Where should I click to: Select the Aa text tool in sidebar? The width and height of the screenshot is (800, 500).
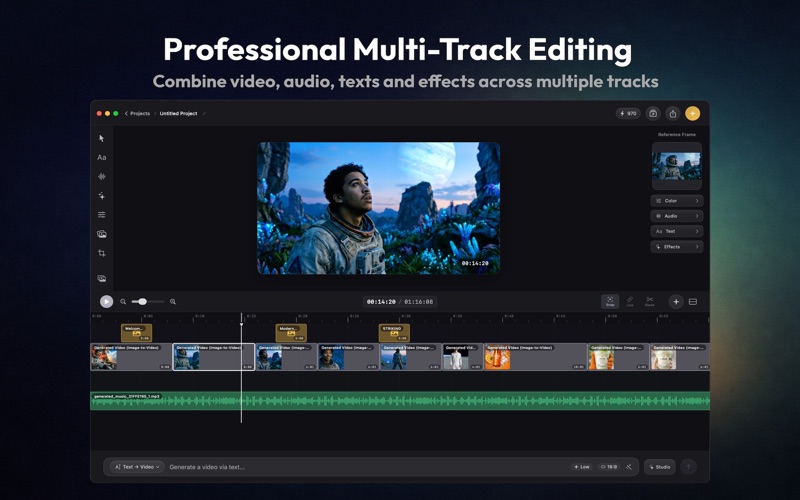[x=102, y=157]
